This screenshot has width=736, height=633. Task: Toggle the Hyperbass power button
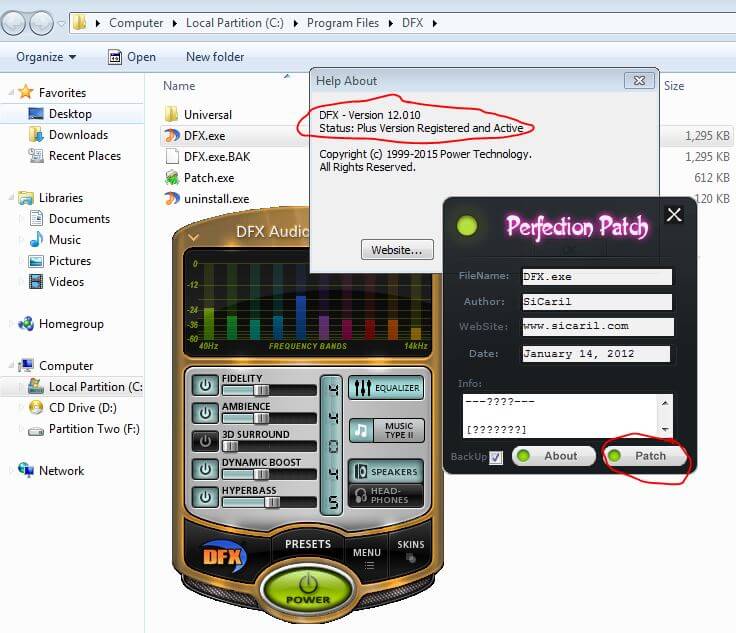click(x=205, y=497)
